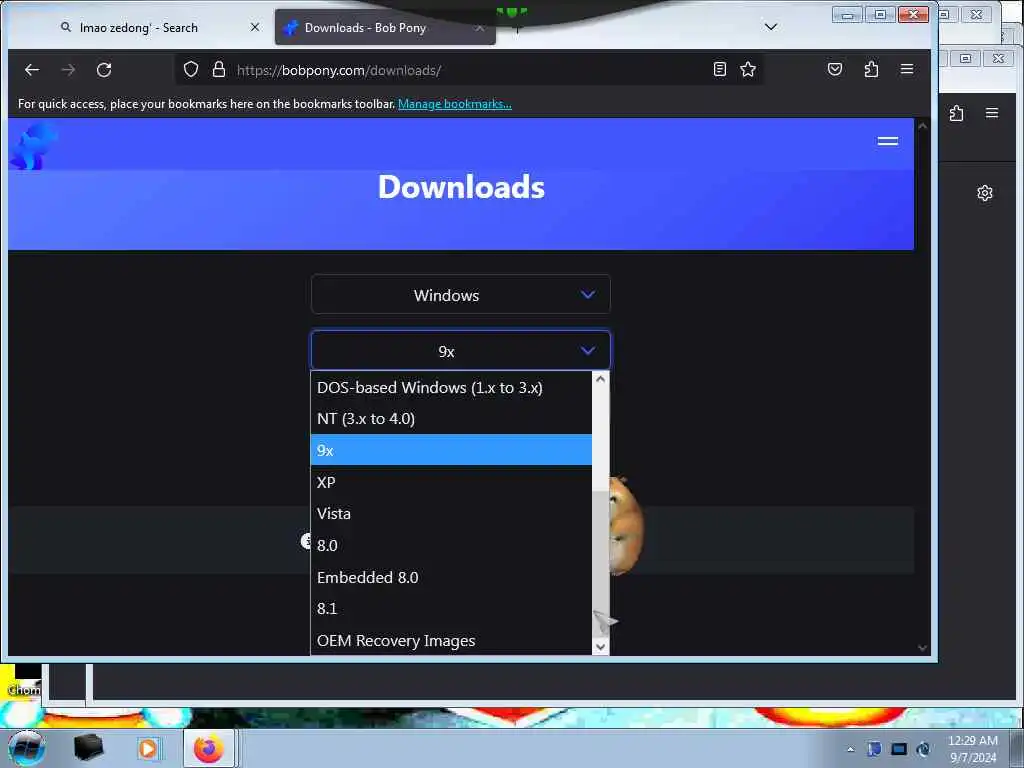Open the volume tray icon
Viewport: 1024px width, 768px height.
[x=923, y=748]
